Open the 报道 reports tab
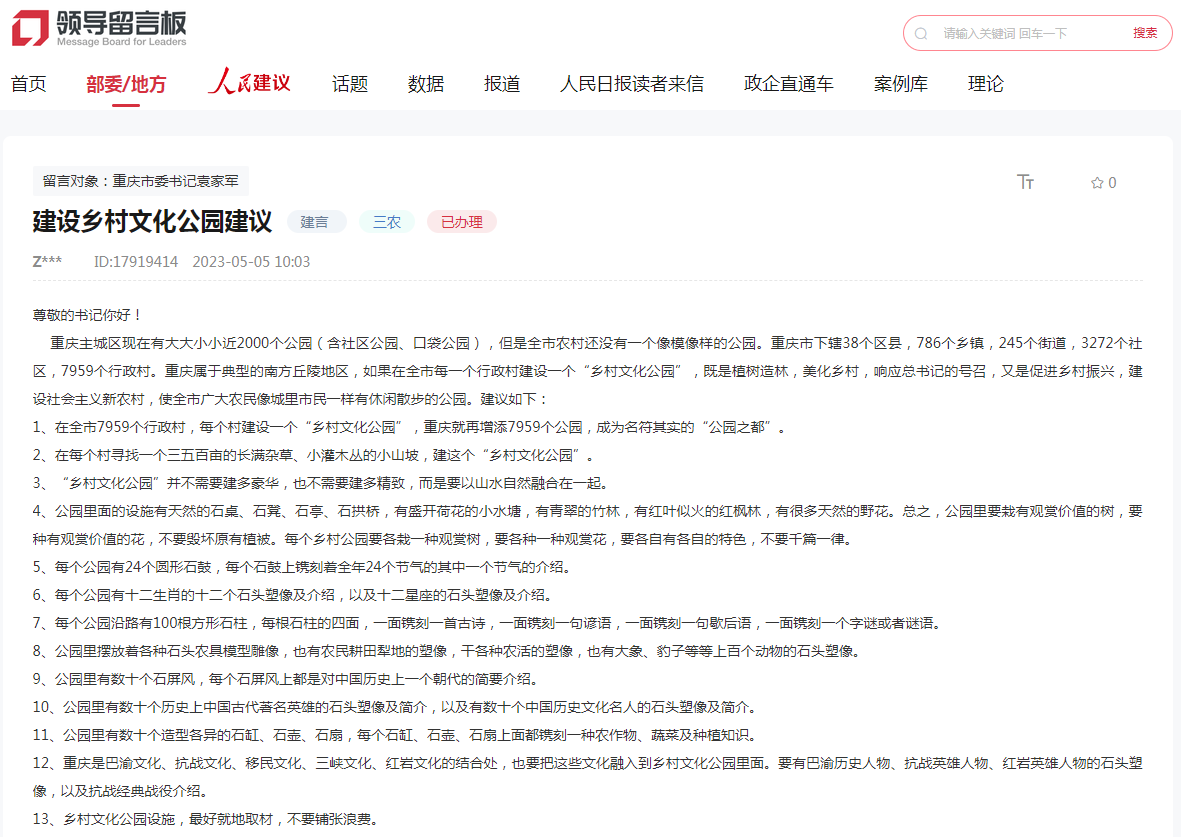1181x837 pixels. coord(502,84)
